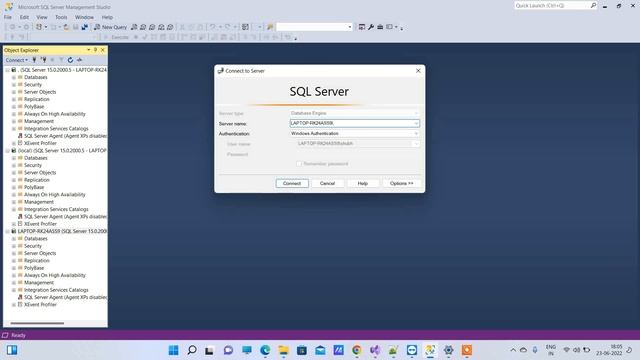Click the Object Explorer horizontal scrollbar
This screenshot has width=640, height=360.
coord(37,323)
